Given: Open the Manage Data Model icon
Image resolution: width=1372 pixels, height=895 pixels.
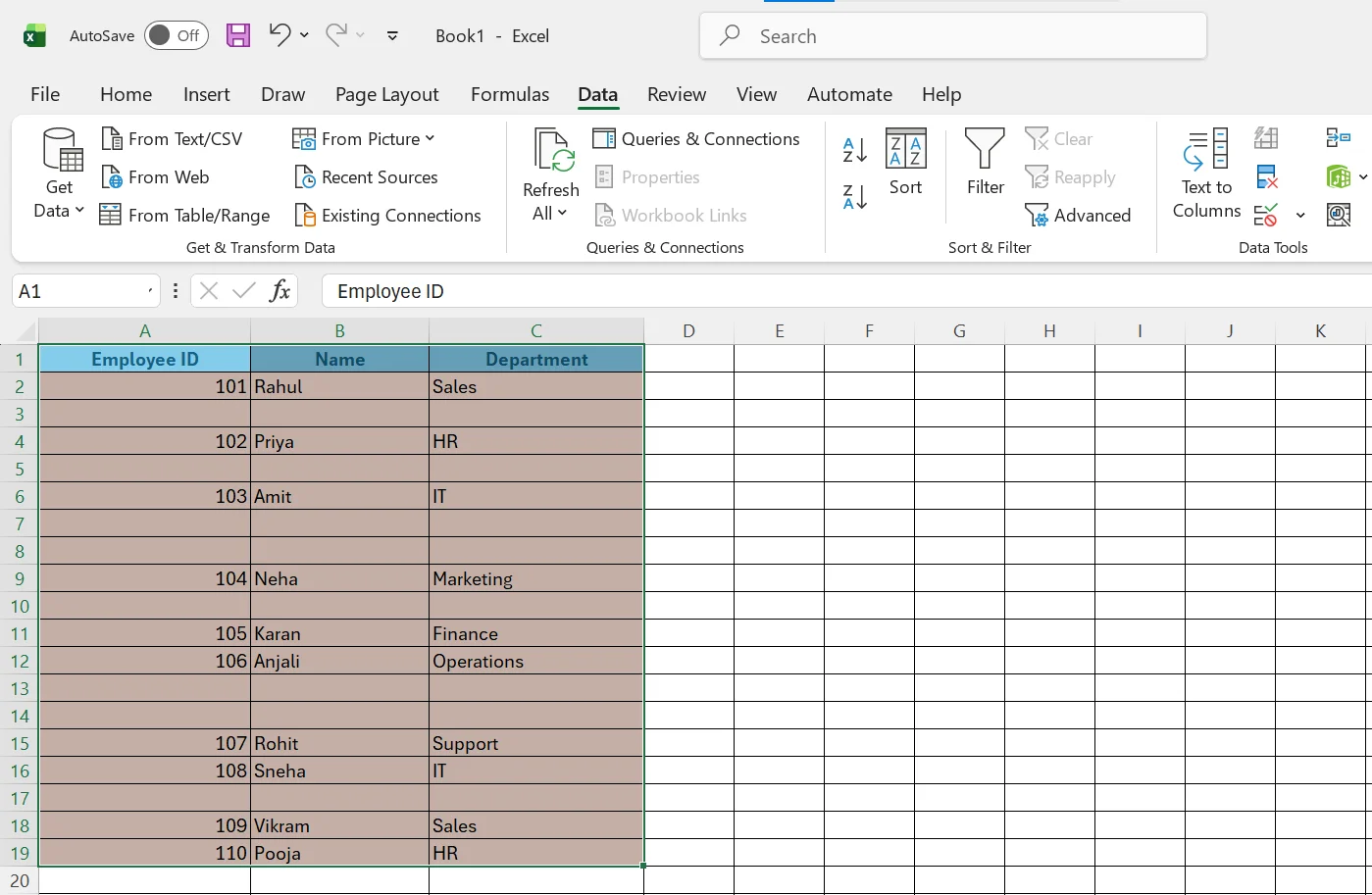Looking at the screenshot, I should [1339, 215].
